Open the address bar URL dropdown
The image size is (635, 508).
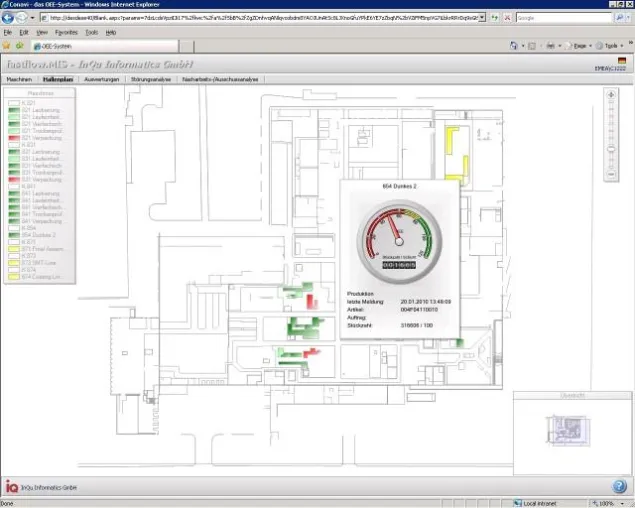tap(482, 18)
